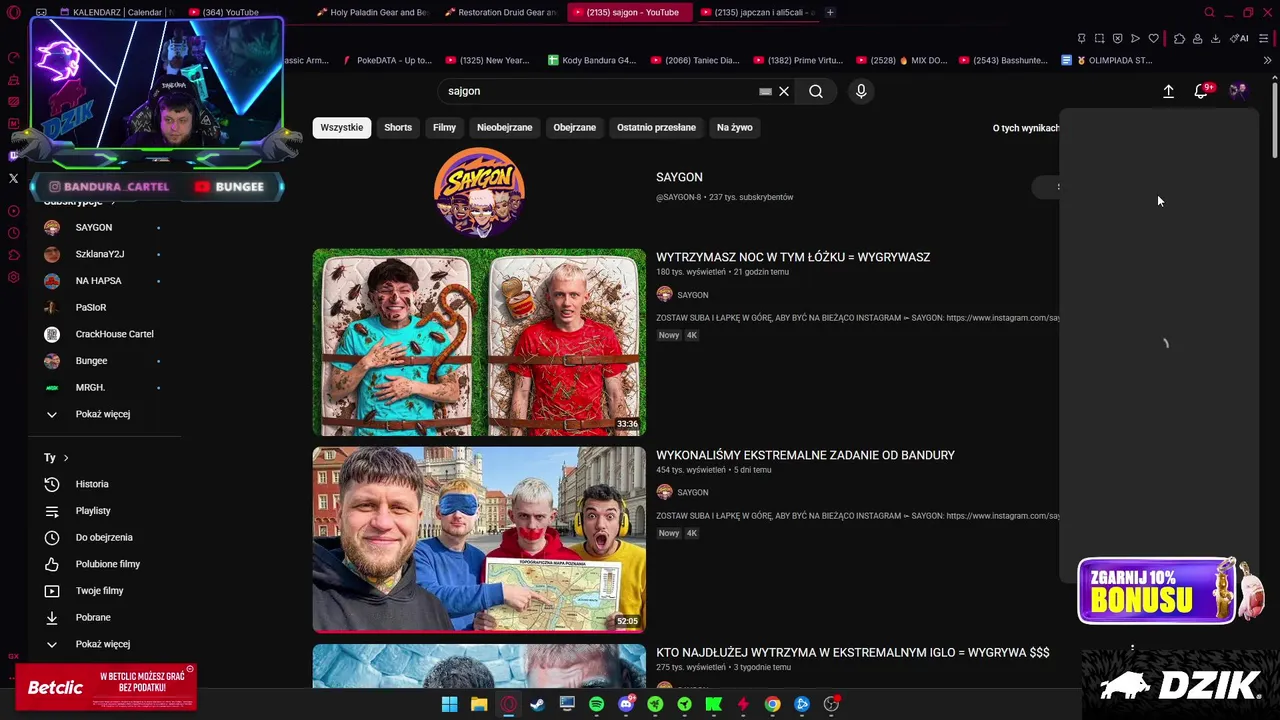This screenshot has width=1280, height=720.
Task: Open Opera easy setup sliders icon
Action: (1264, 39)
